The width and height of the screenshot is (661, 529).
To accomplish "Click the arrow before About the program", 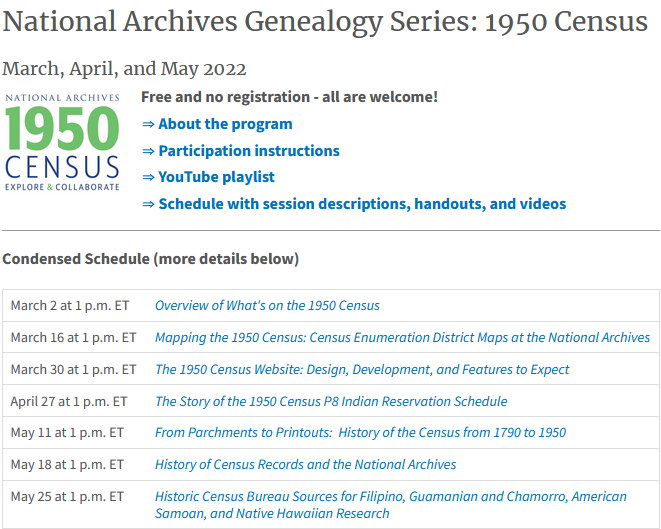I will pos(148,124).
